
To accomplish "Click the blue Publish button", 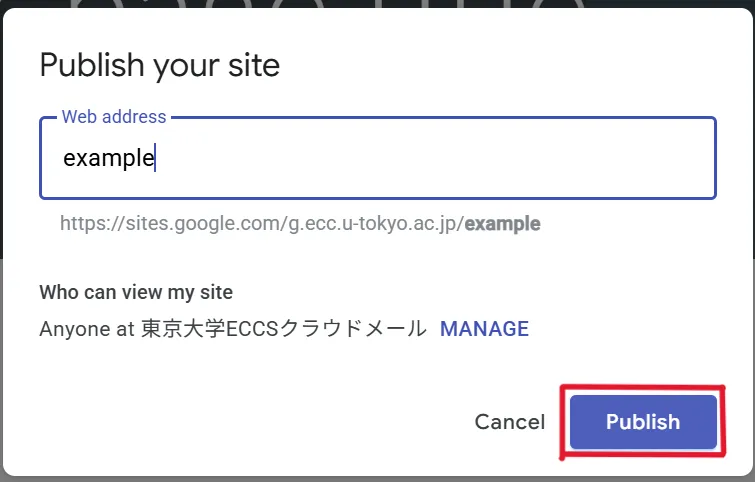I will pos(643,422).
